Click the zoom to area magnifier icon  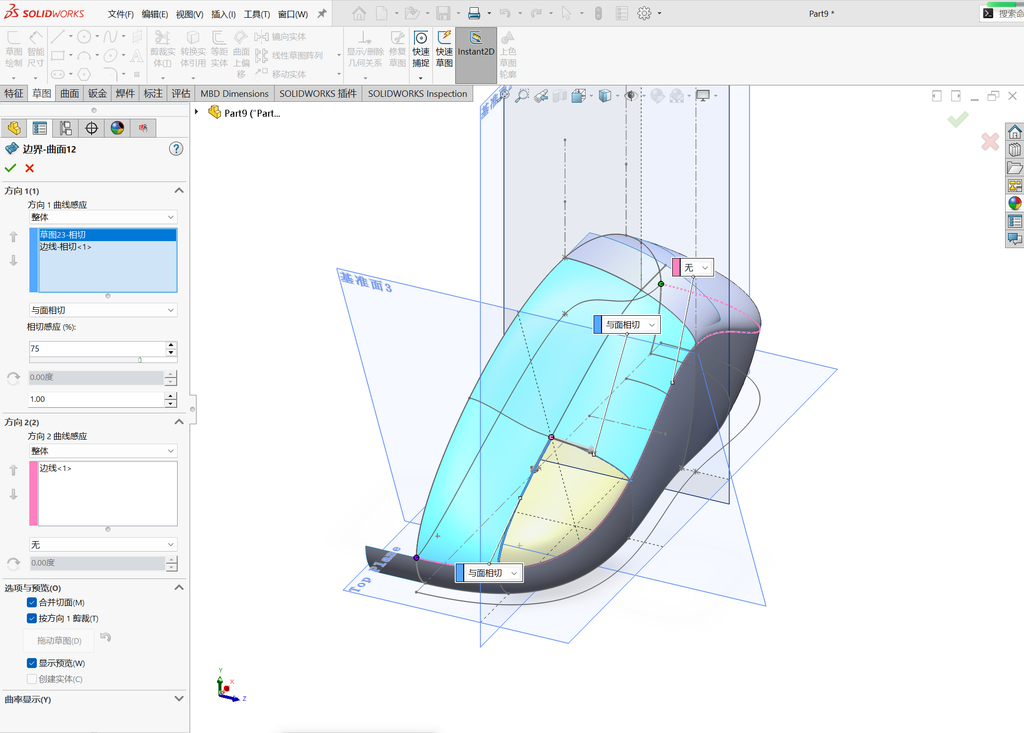(x=522, y=96)
